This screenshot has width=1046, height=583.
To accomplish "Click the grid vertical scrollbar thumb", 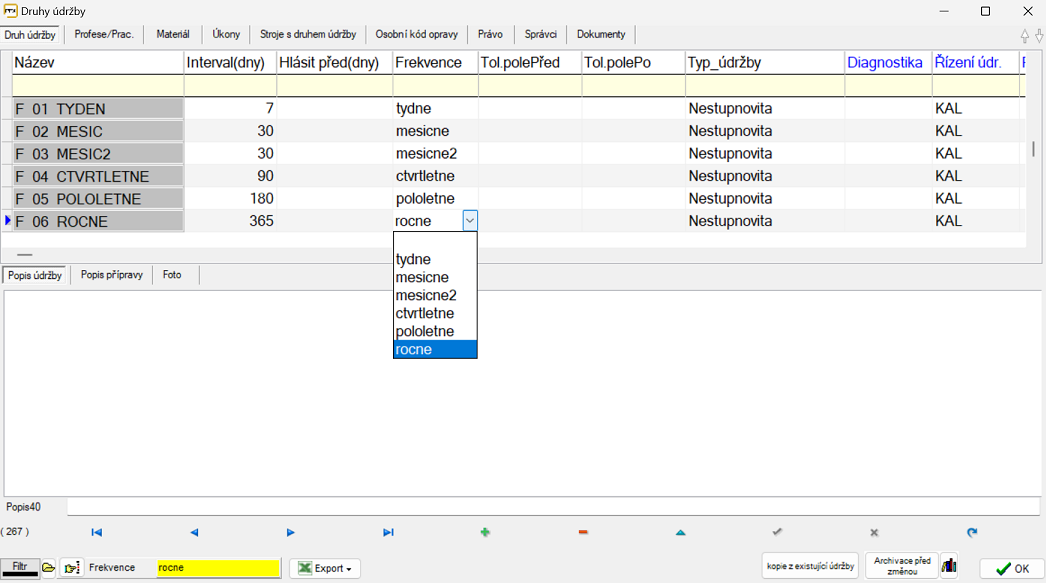I will click(x=1033, y=149).
